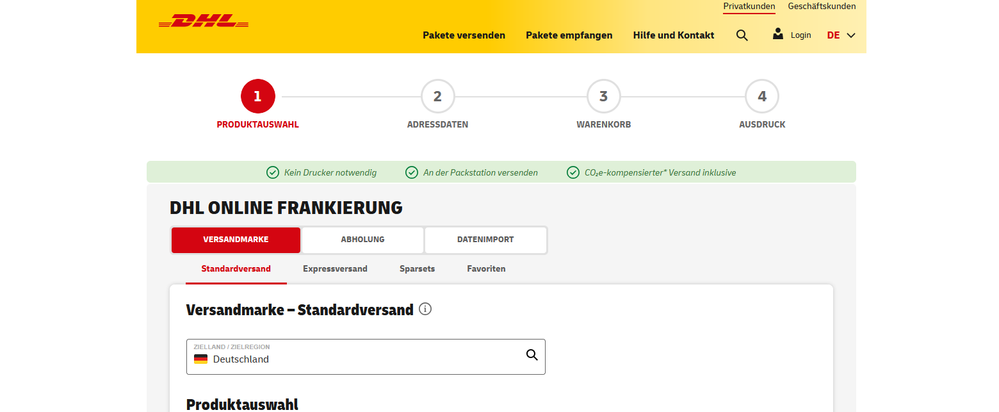This screenshot has height=412, width=999.
Task: Expand the DE language dropdown
Action: coord(841,35)
